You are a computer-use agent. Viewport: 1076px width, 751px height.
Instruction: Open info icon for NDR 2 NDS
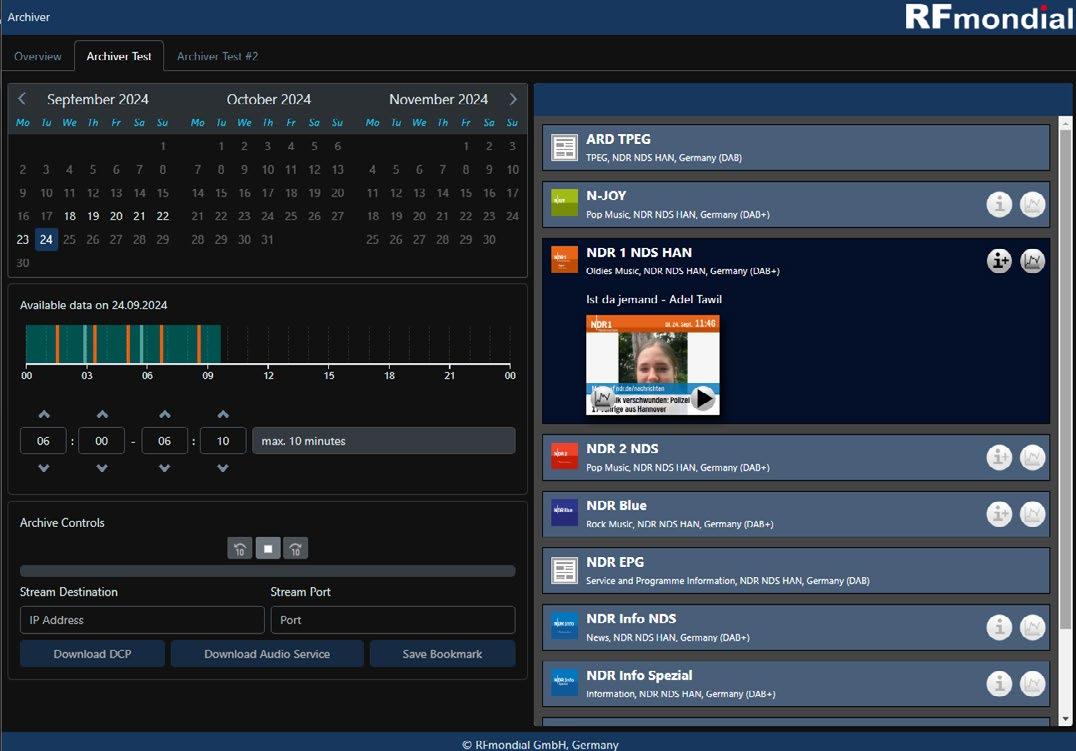tap(999, 457)
